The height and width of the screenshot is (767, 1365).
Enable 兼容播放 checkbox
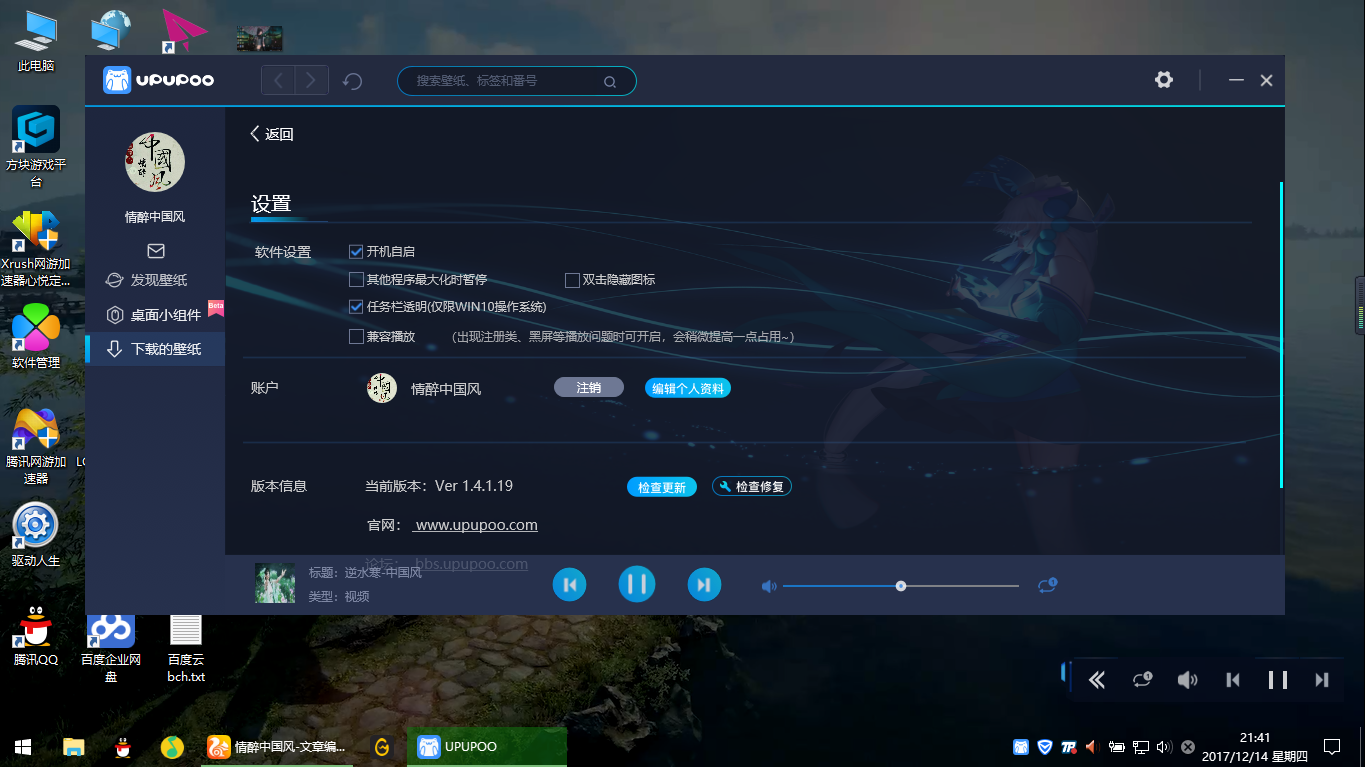pos(356,337)
